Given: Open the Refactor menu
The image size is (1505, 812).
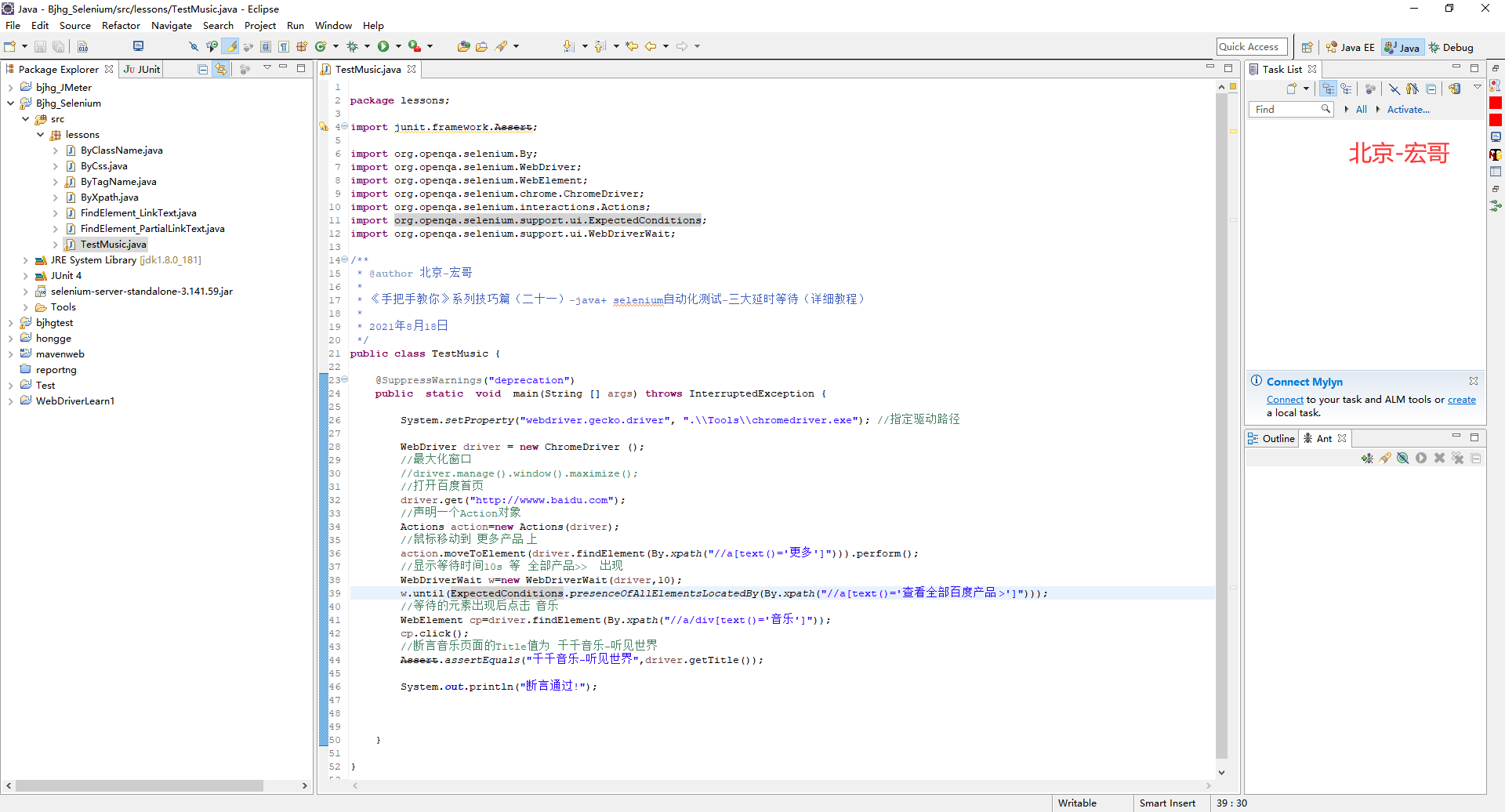Looking at the screenshot, I should click(121, 25).
